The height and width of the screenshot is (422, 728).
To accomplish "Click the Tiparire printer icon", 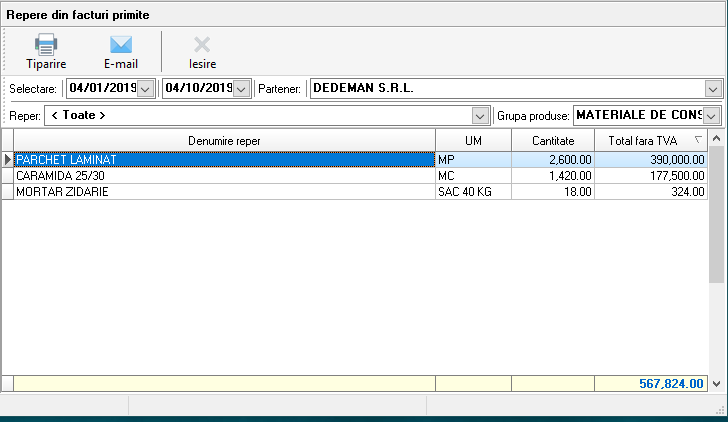I will [46, 45].
